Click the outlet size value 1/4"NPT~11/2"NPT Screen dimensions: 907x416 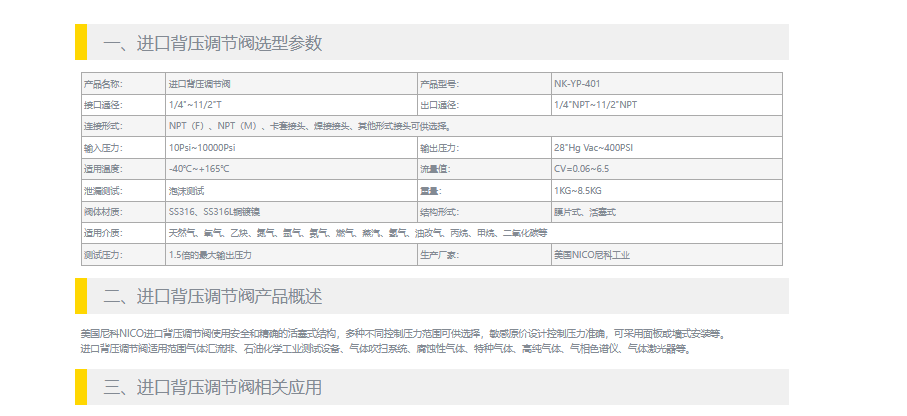point(595,104)
